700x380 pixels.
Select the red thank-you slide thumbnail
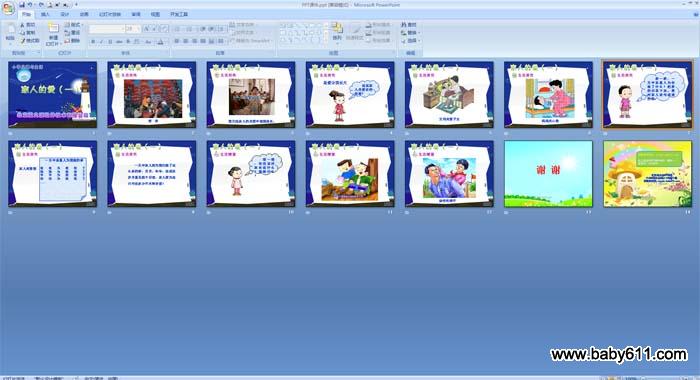pyautogui.click(x=548, y=174)
